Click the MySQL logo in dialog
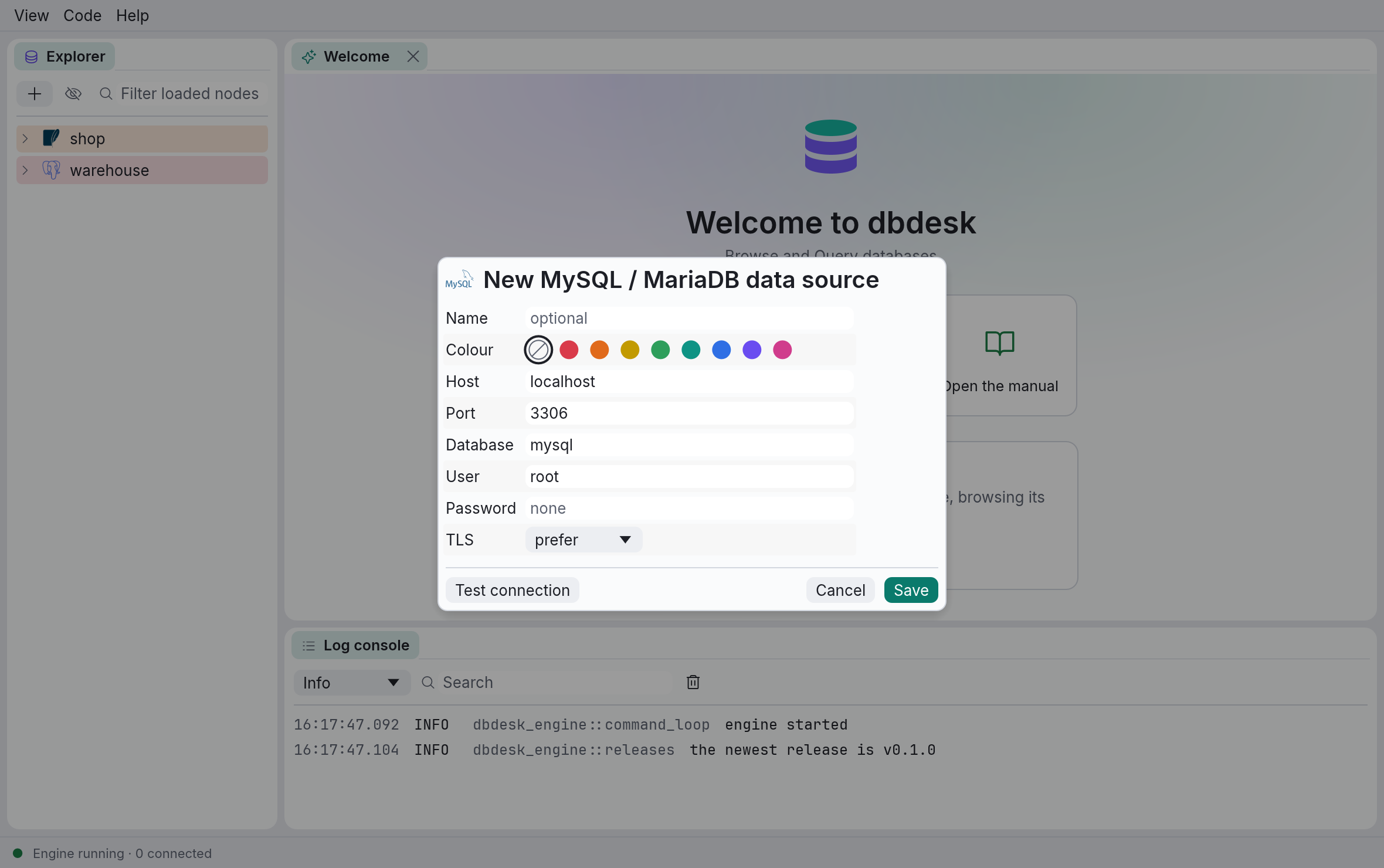Viewport: 1384px width, 868px height. click(x=459, y=280)
